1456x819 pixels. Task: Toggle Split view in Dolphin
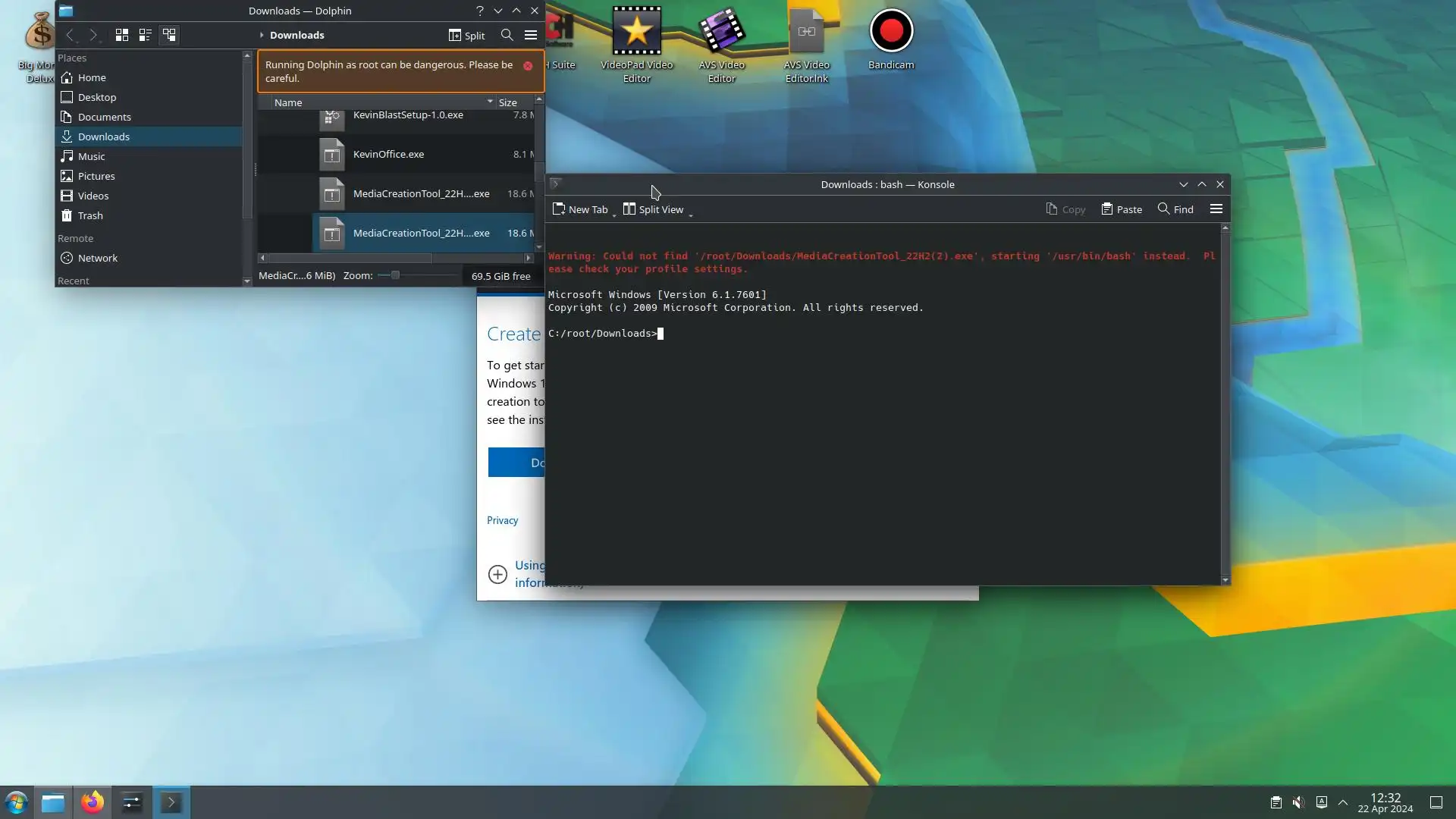click(x=466, y=35)
